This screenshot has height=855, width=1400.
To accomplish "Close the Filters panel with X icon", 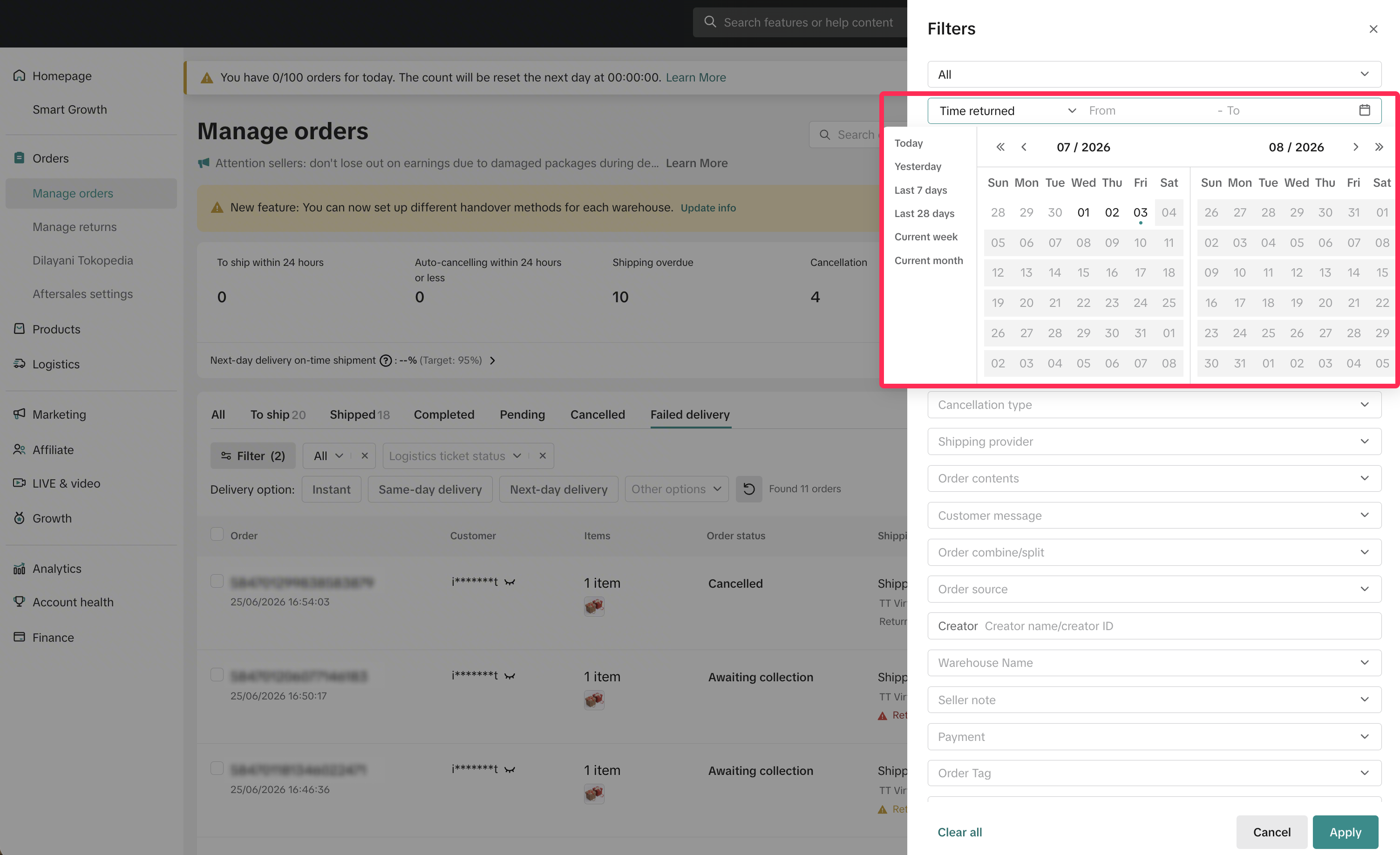I will click(x=1373, y=29).
